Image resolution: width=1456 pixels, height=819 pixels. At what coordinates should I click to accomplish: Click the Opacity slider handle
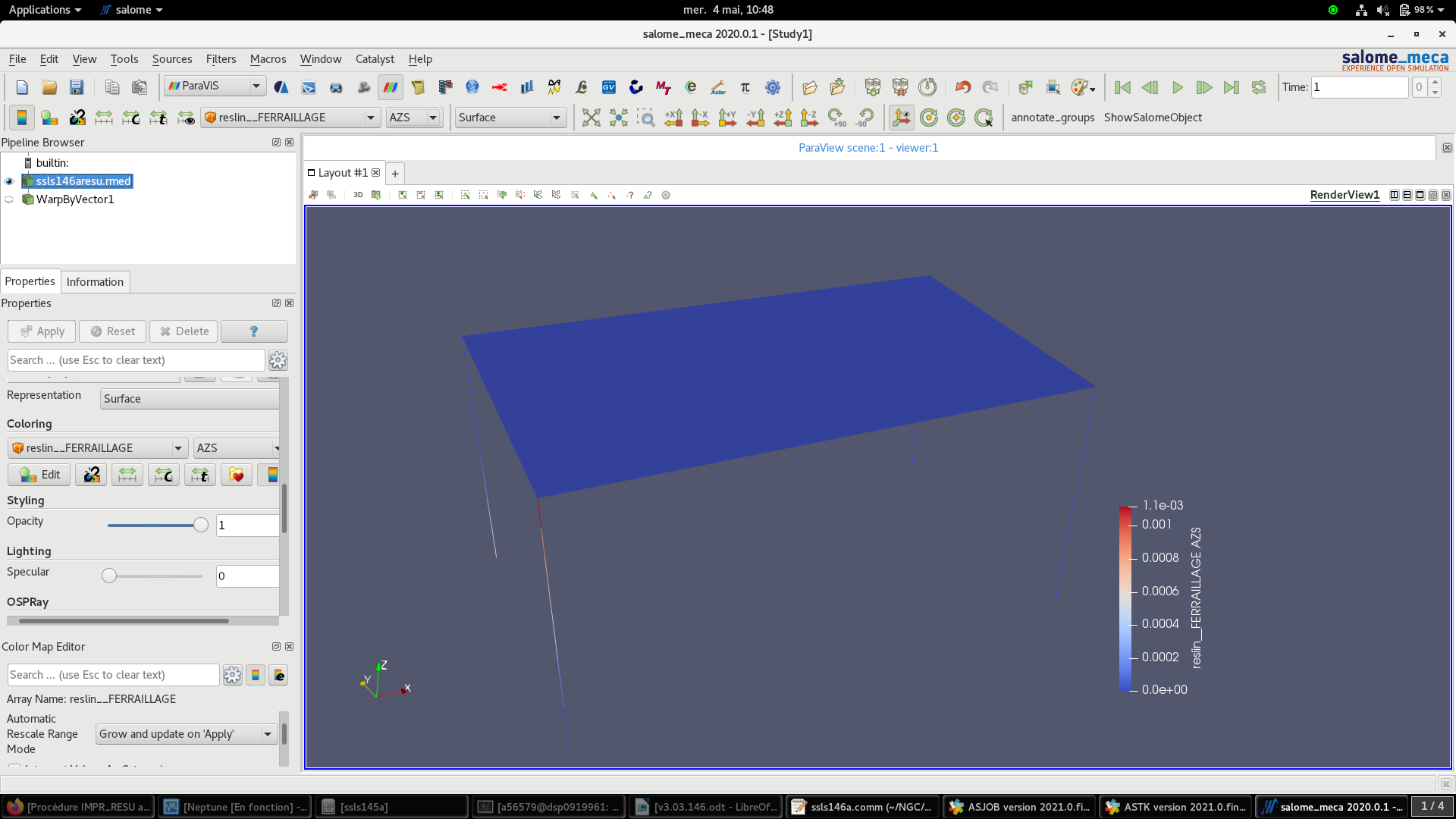200,525
